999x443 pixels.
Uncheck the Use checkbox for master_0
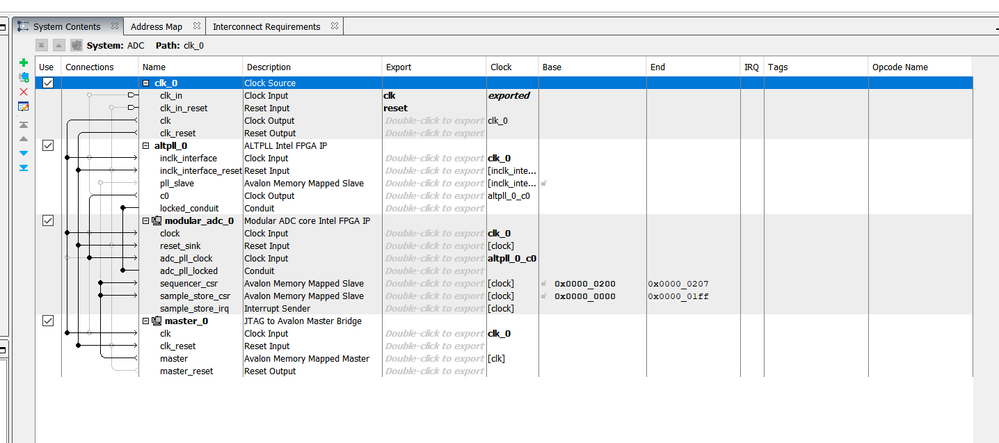48,321
